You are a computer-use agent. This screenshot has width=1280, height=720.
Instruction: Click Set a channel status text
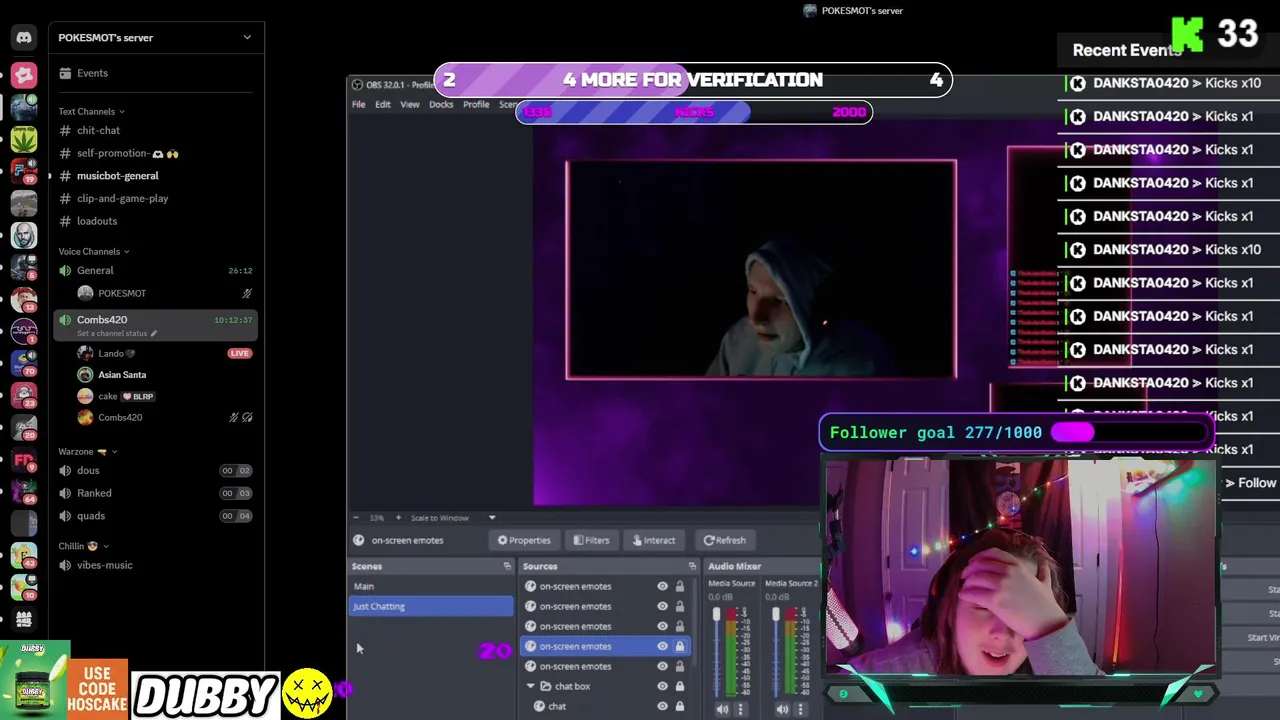click(x=112, y=334)
